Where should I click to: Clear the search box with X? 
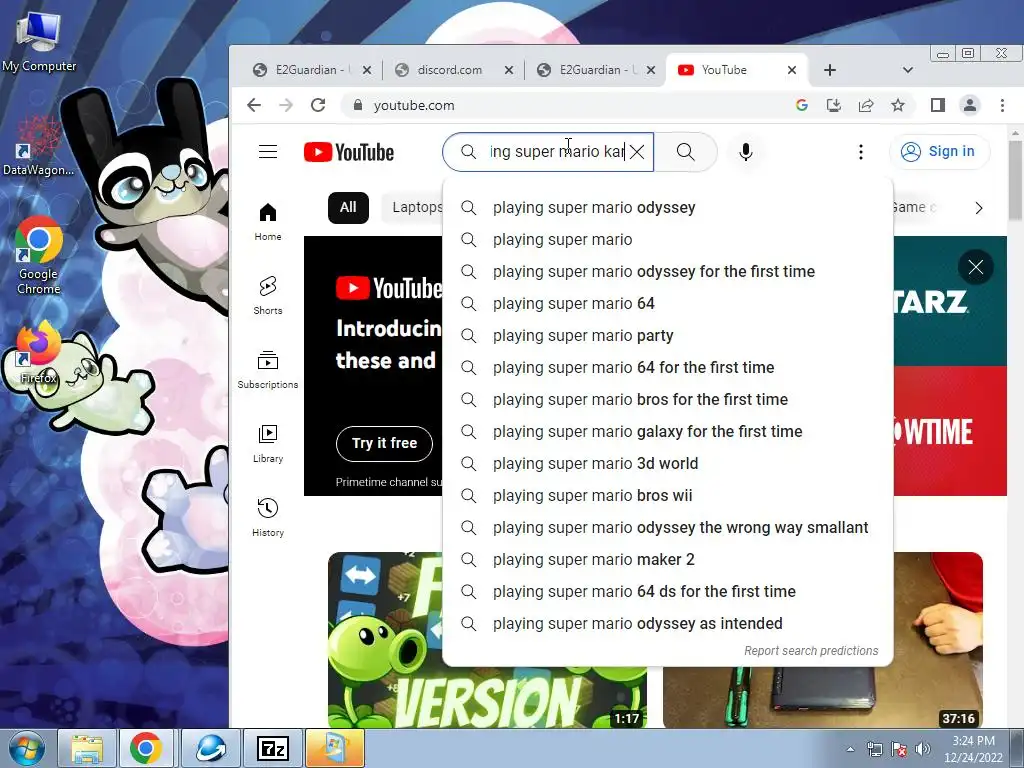[x=637, y=152]
